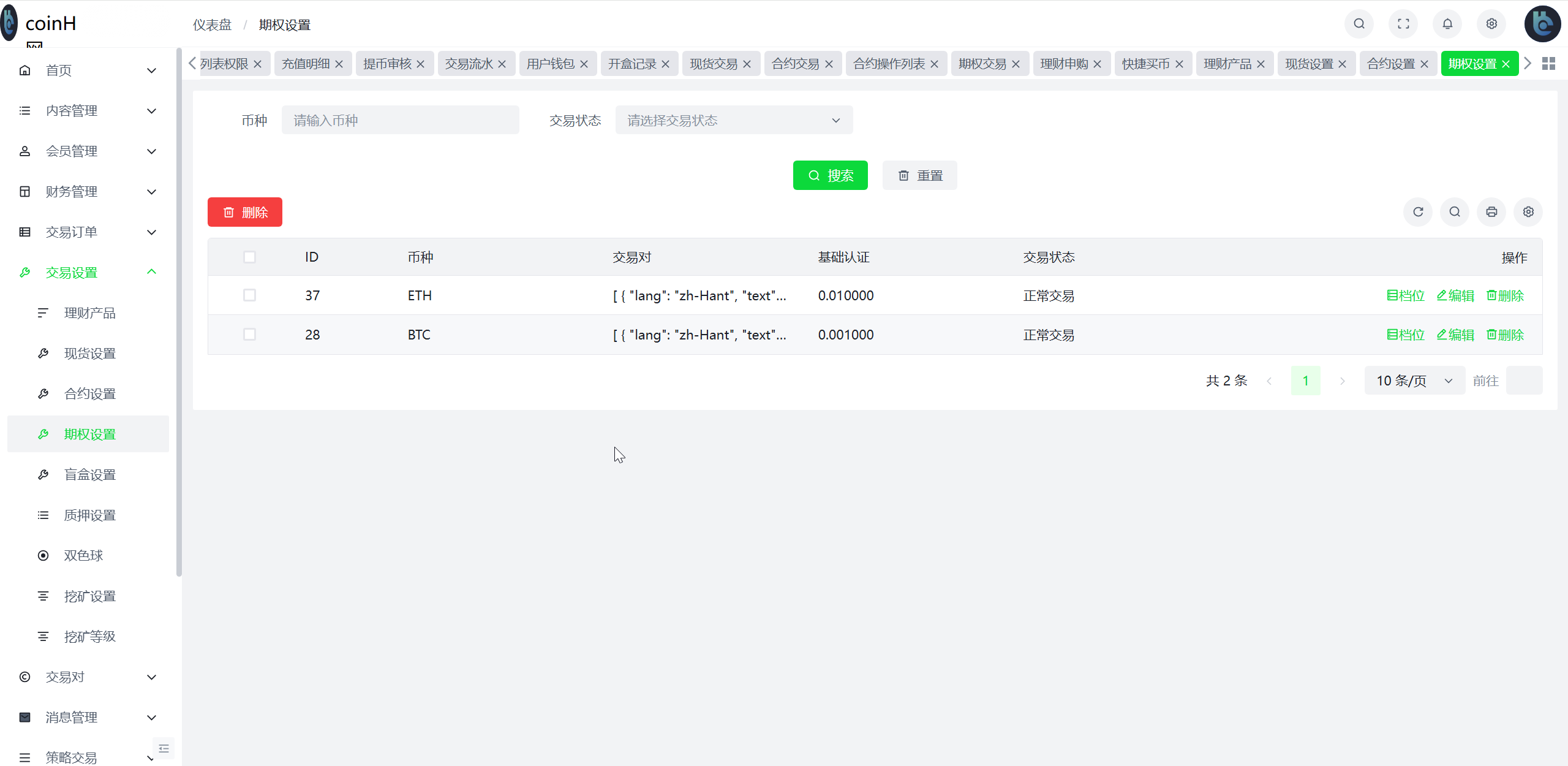The width and height of the screenshot is (1568, 766).
Task: Click the user avatar in top right
Action: [x=1542, y=24]
